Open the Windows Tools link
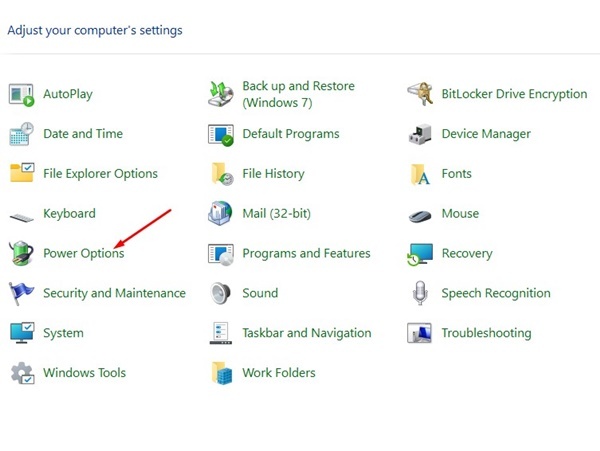 click(84, 373)
